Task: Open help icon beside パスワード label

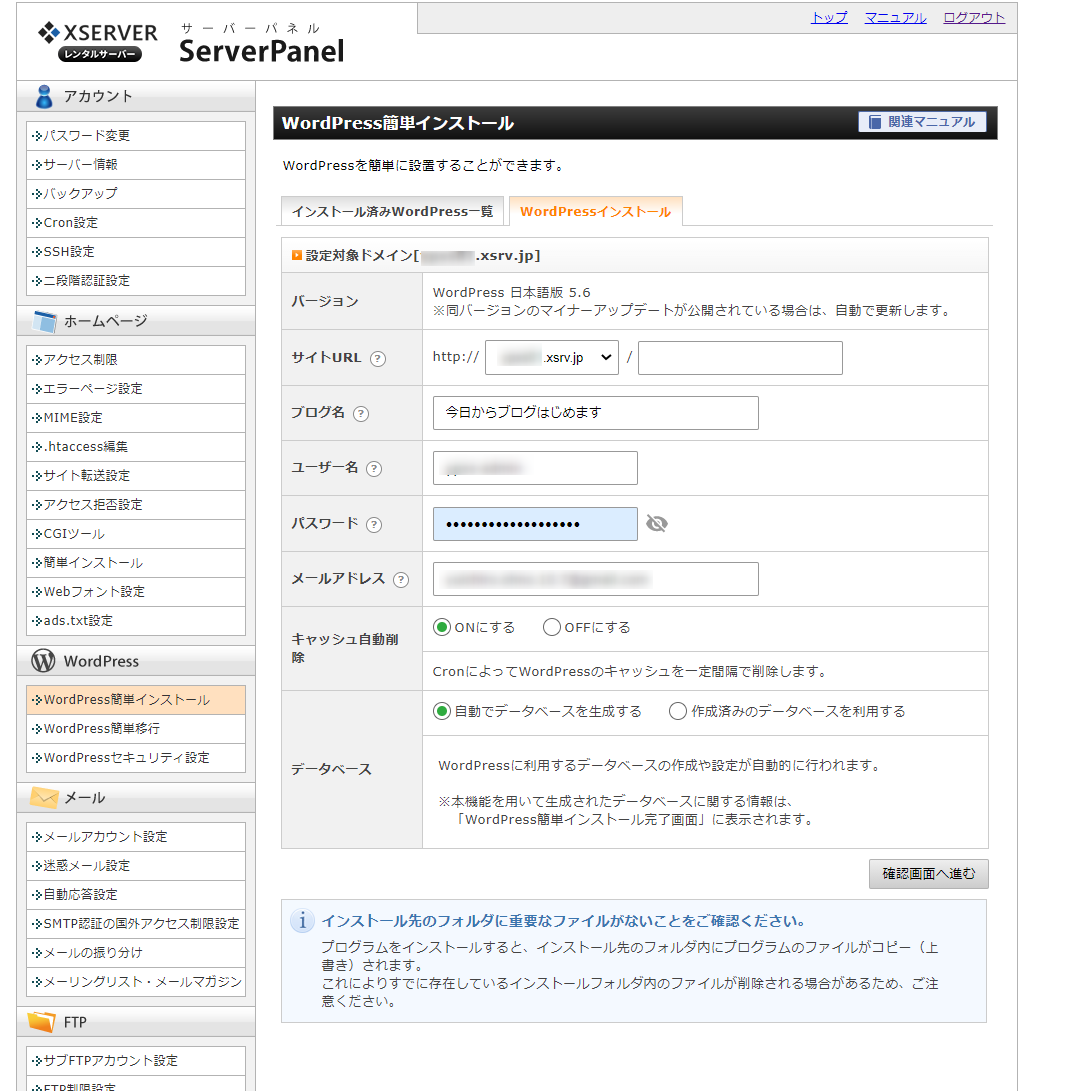Action: click(x=374, y=525)
